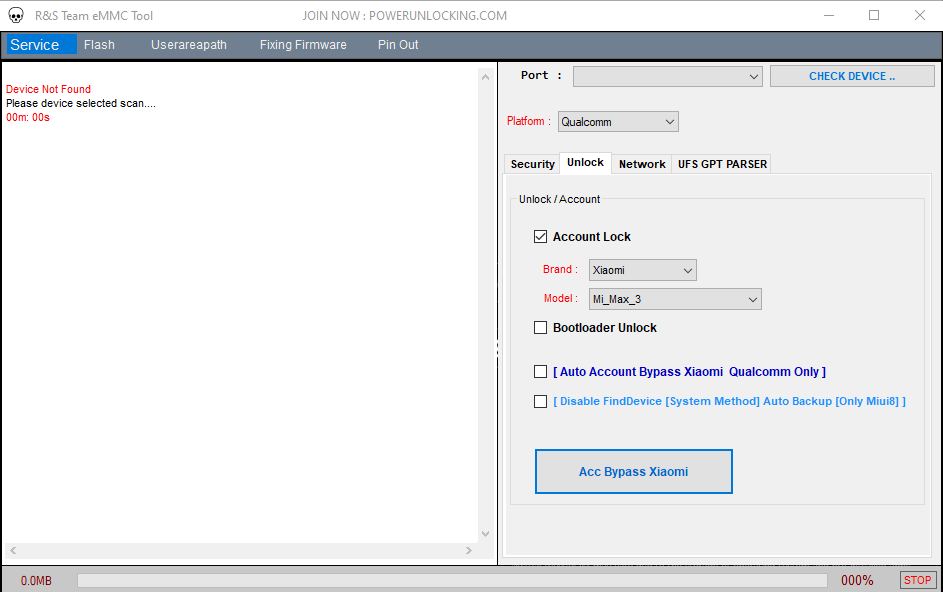Screen dimensions: 943x592
Task: Click the Acc Bypass Xiaomi button
Action: click(633, 471)
